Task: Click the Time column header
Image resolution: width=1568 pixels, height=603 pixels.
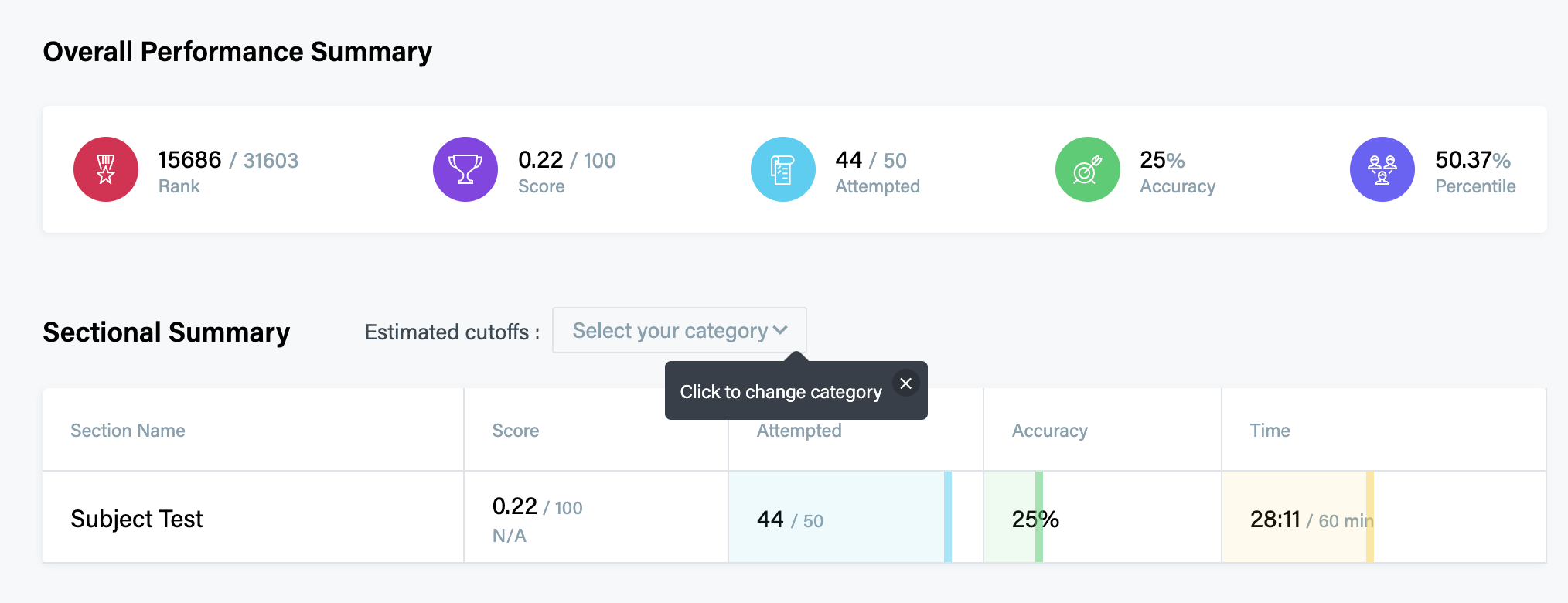Action: coord(1270,431)
